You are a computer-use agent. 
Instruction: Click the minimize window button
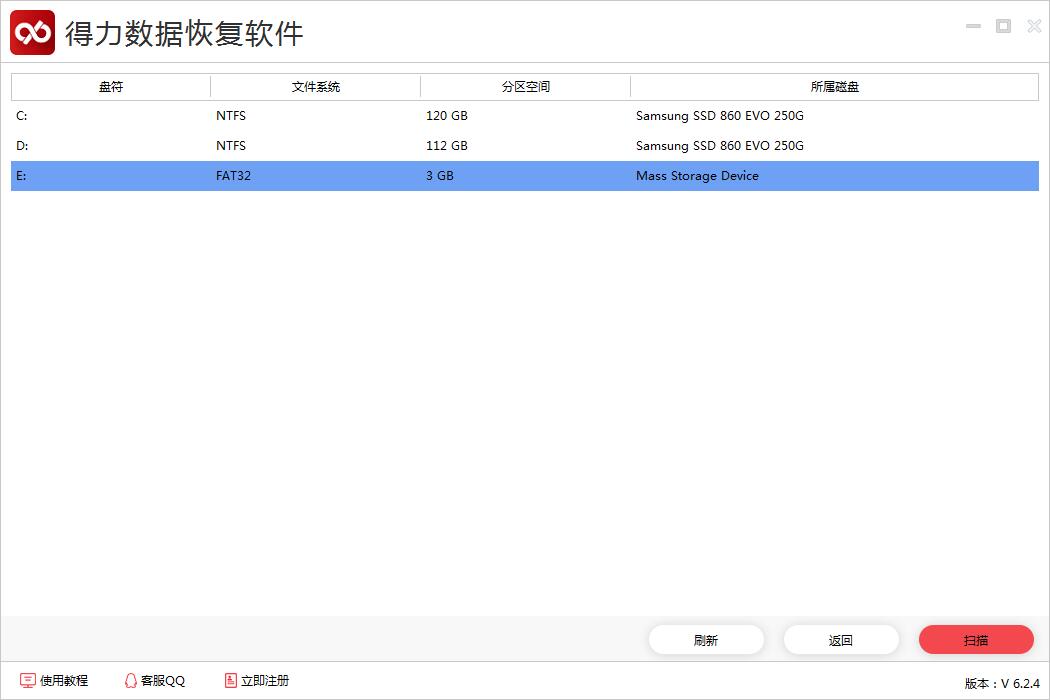(x=973, y=26)
